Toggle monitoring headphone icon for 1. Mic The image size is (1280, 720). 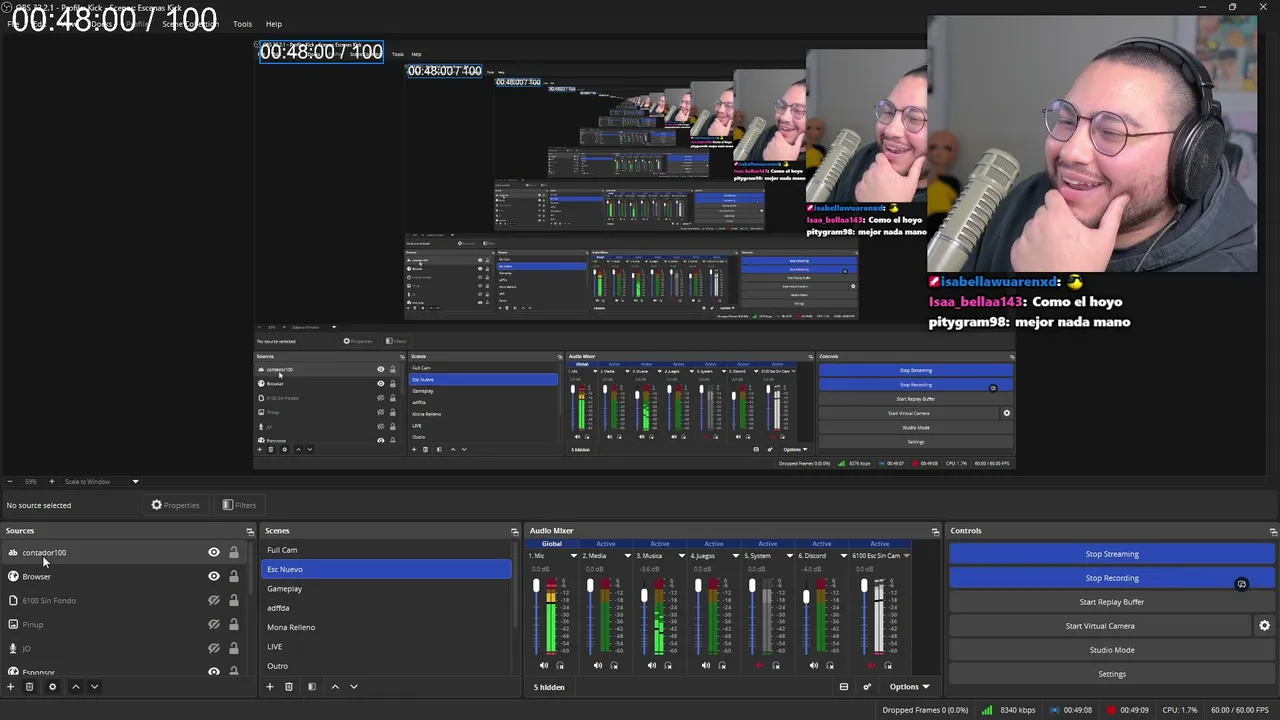pos(560,665)
